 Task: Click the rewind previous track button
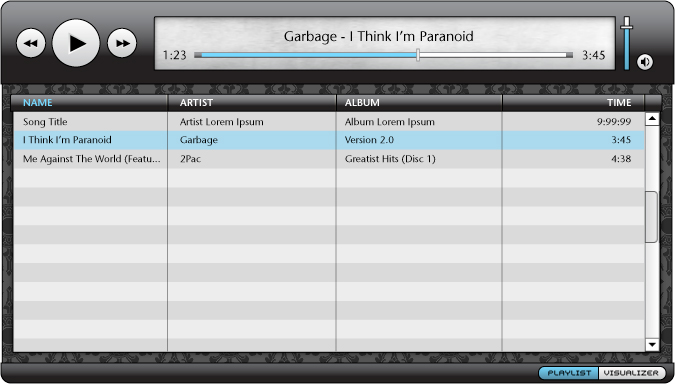pyautogui.click(x=31, y=43)
